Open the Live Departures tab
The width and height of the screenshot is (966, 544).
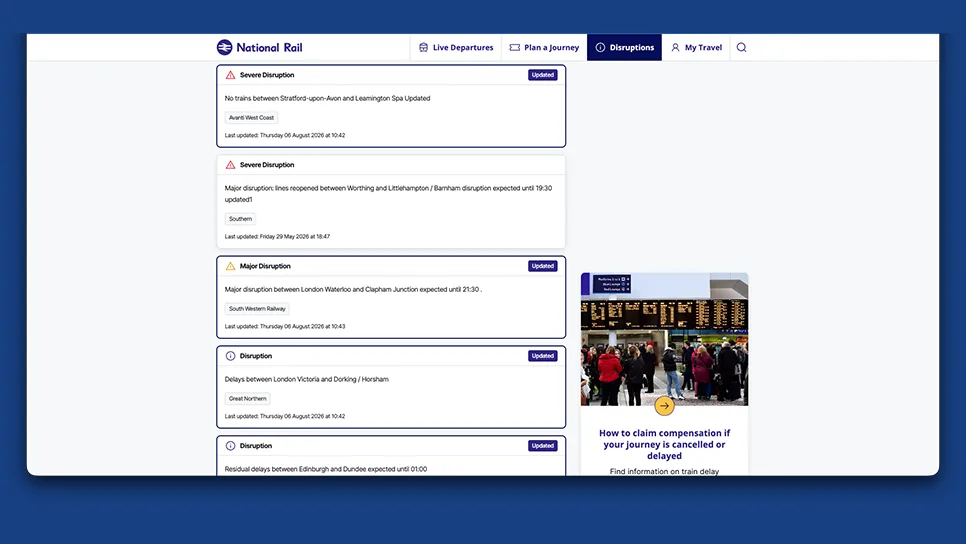click(x=456, y=47)
